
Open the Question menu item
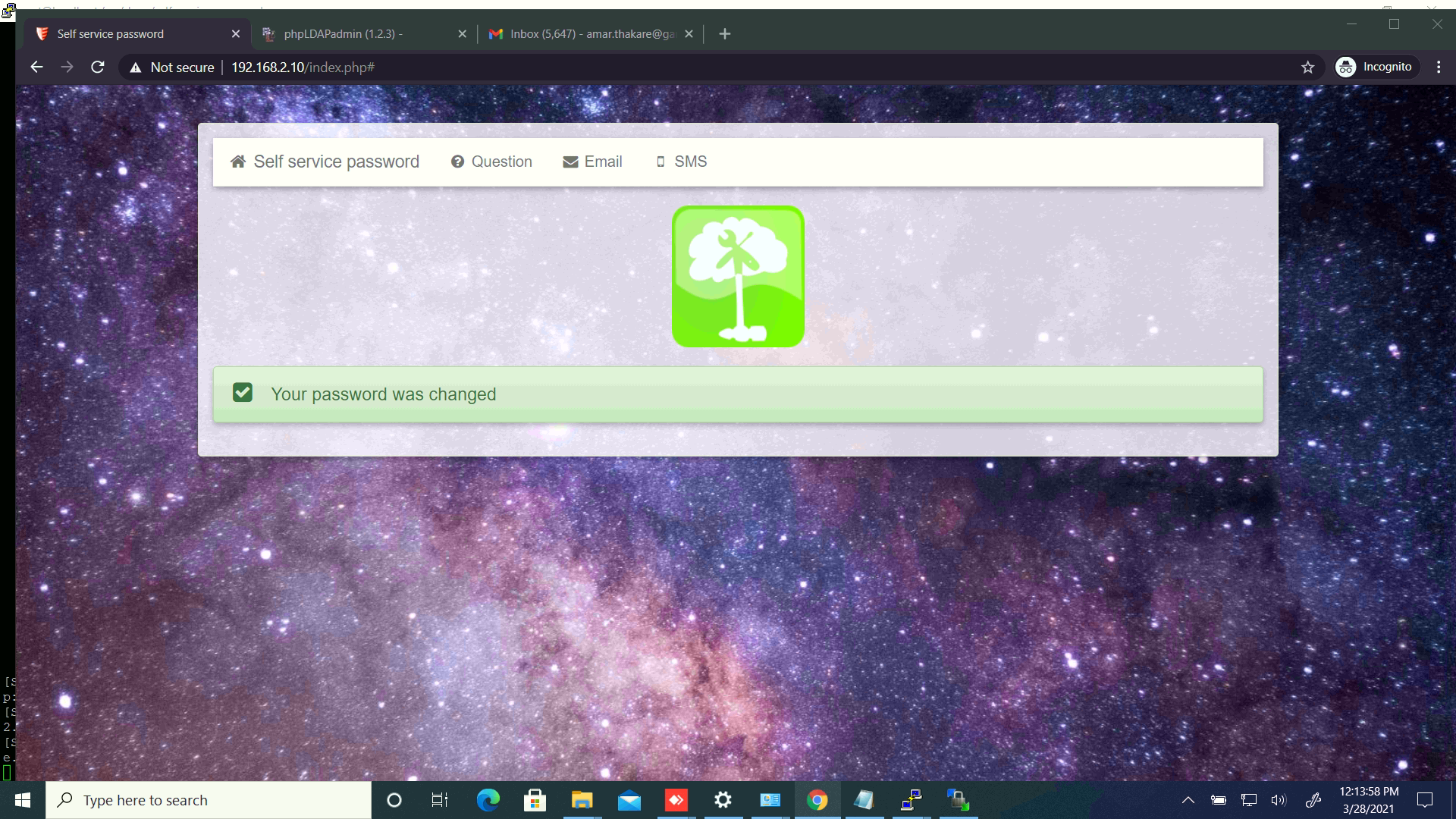click(x=491, y=162)
